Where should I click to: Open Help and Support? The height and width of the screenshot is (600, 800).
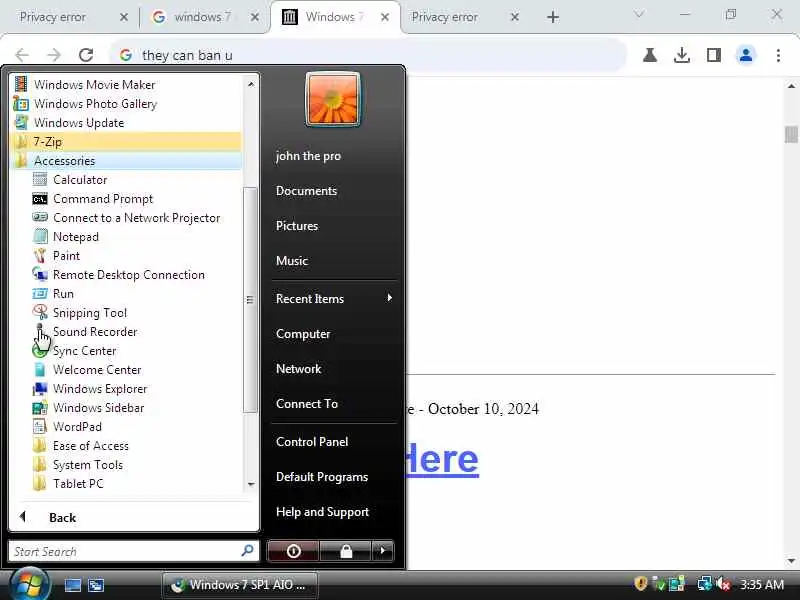coord(322,512)
